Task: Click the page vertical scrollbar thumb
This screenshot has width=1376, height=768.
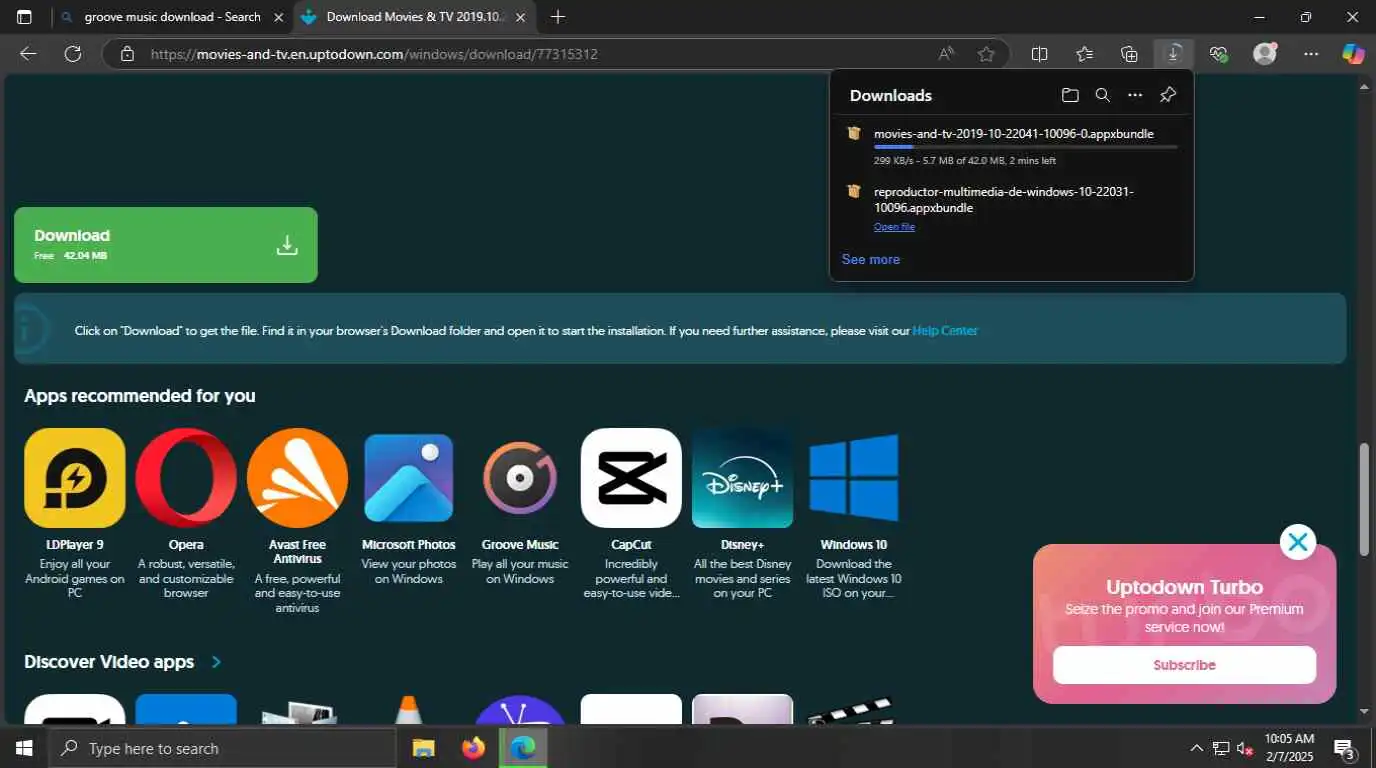Action: [x=1364, y=499]
